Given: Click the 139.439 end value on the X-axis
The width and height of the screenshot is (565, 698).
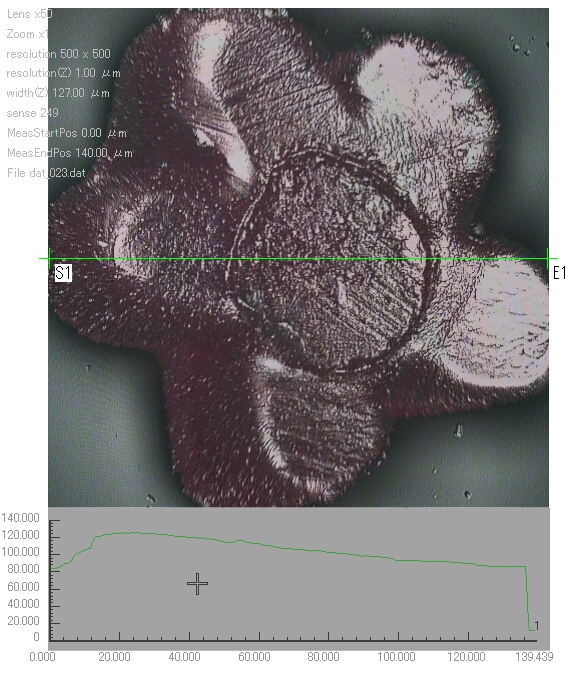Looking at the screenshot, I should (534, 657).
